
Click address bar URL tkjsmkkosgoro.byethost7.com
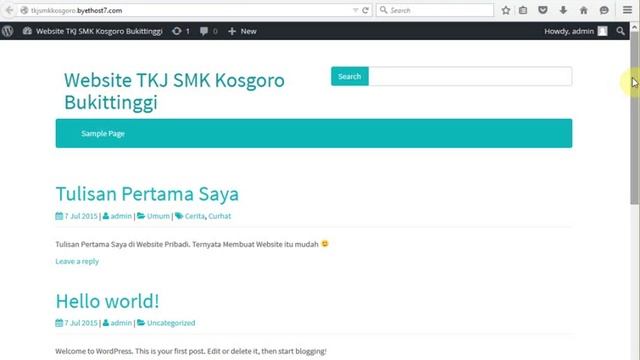point(77,11)
